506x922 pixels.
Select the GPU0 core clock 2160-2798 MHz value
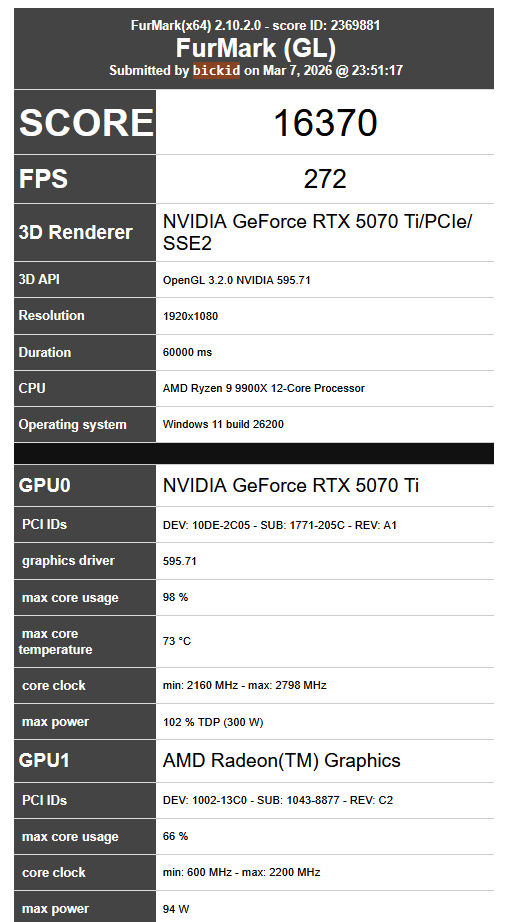pos(244,686)
